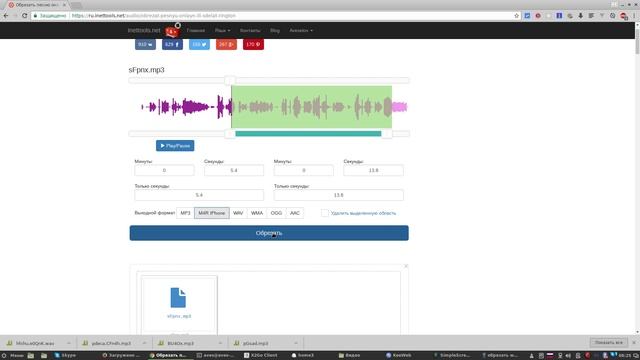Click the blue extension icon next to bookmark star
Viewport: 640px width, 360px height.
pyautogui.click(x=527, y=16)
